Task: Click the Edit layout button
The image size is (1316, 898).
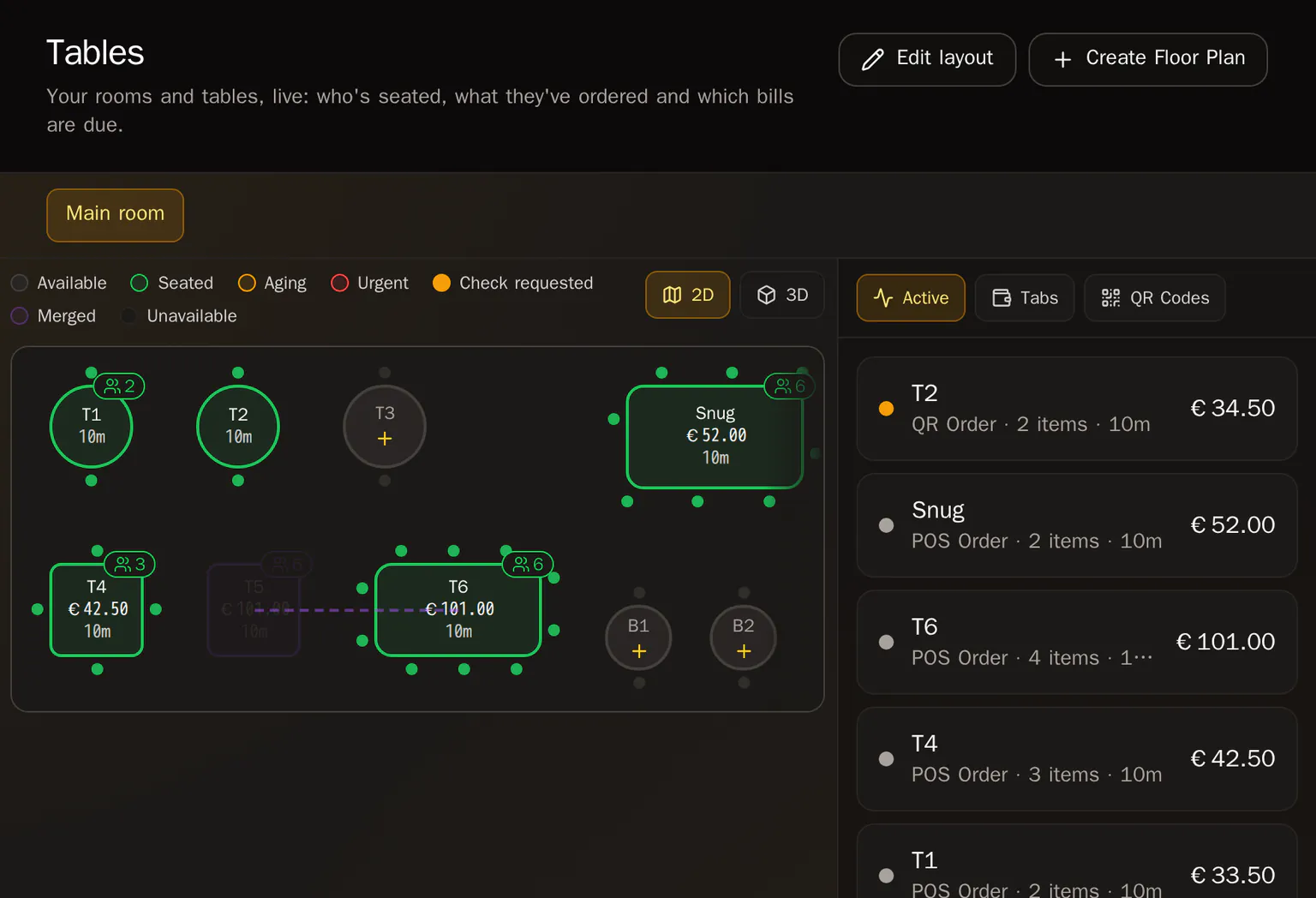Action: coord(927,59)
